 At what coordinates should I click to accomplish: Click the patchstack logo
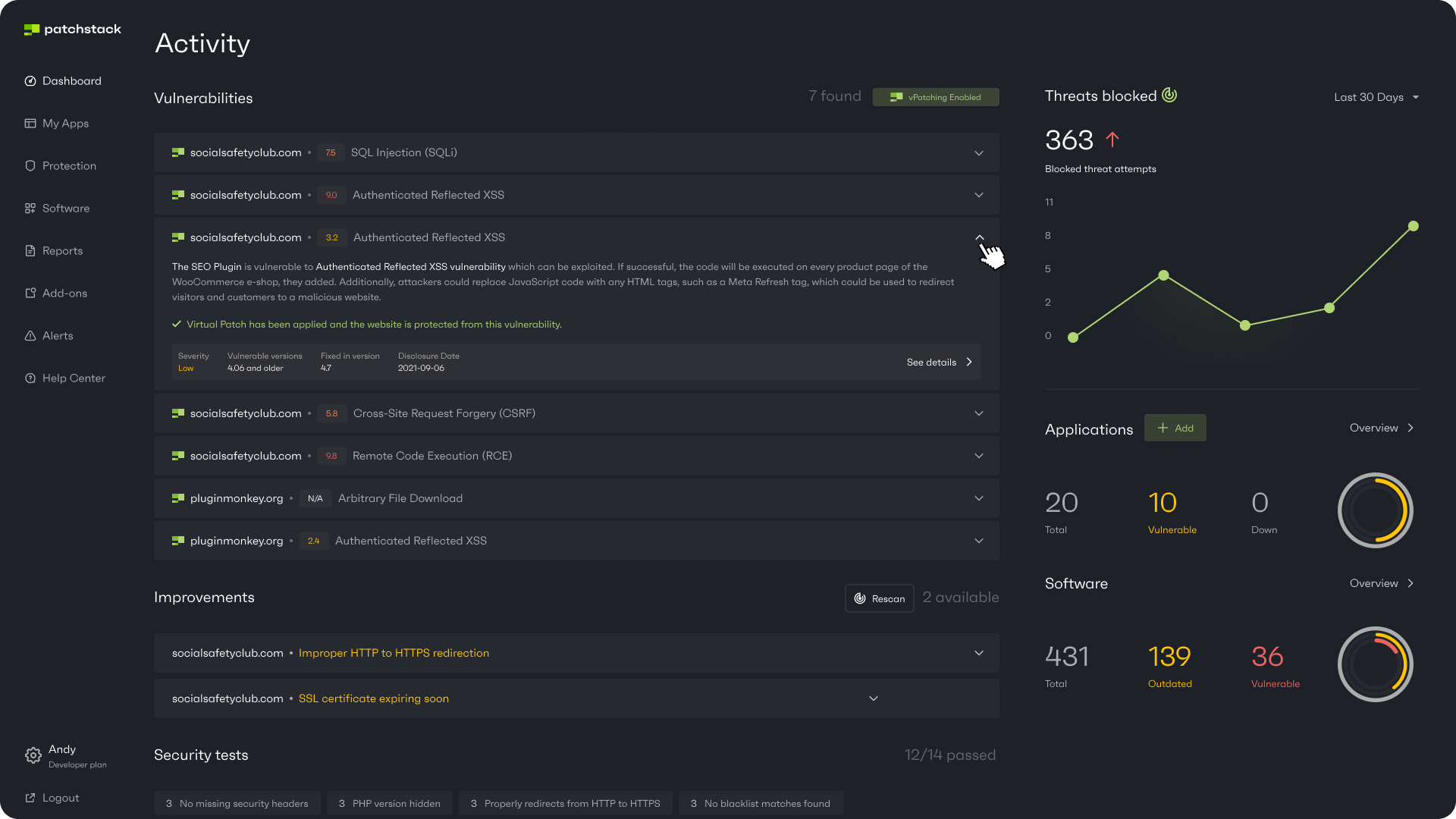click(73, 30)
